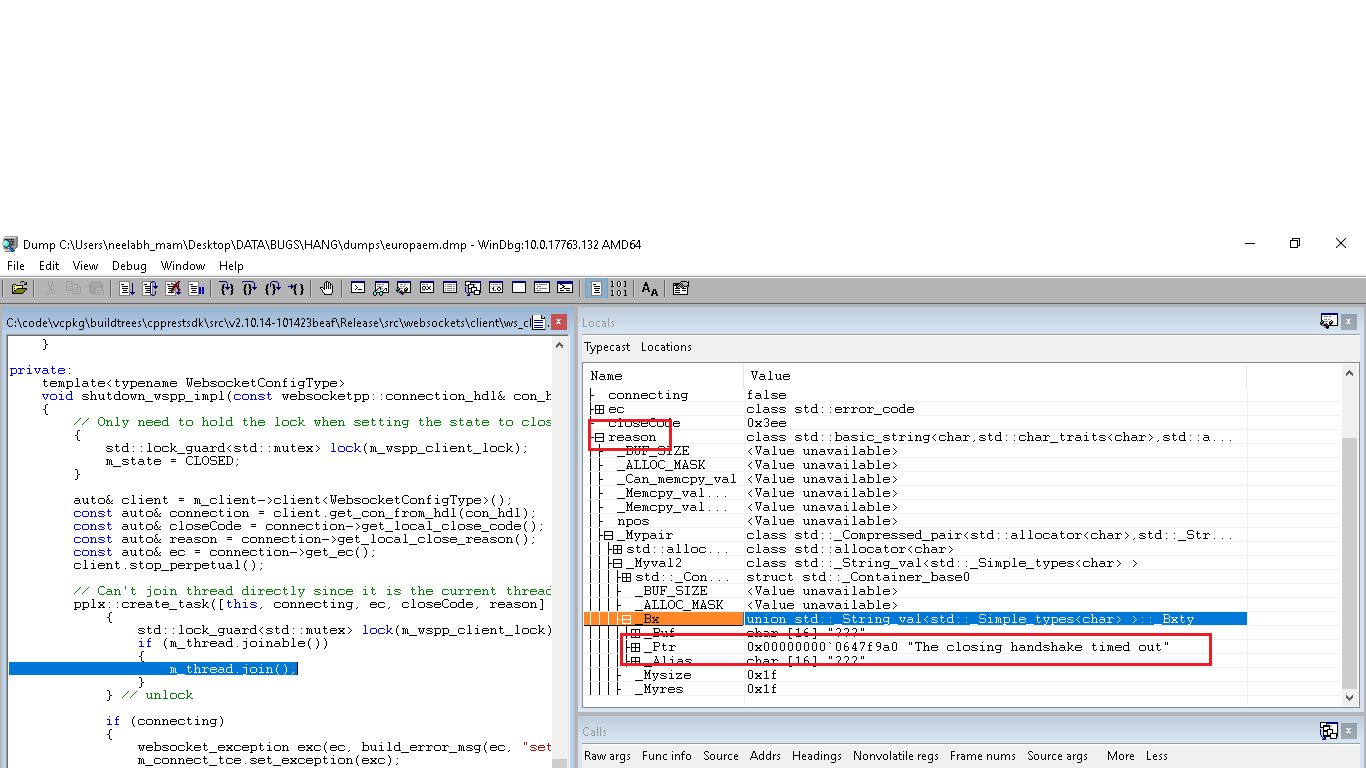Open the Registers window (0x icon)
The height and width of the screenshot is (768, 1366).
pyautogui.click(x=425, y=289)
